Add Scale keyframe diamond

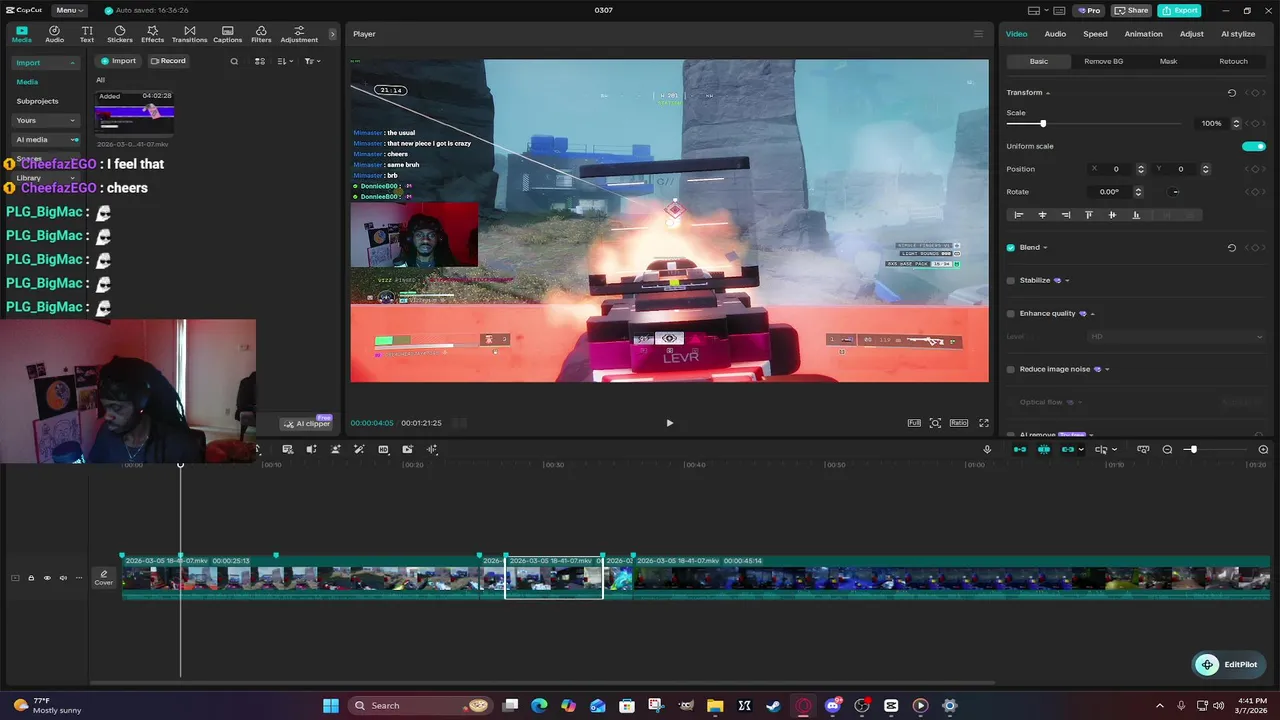[x=1255, y=124]
